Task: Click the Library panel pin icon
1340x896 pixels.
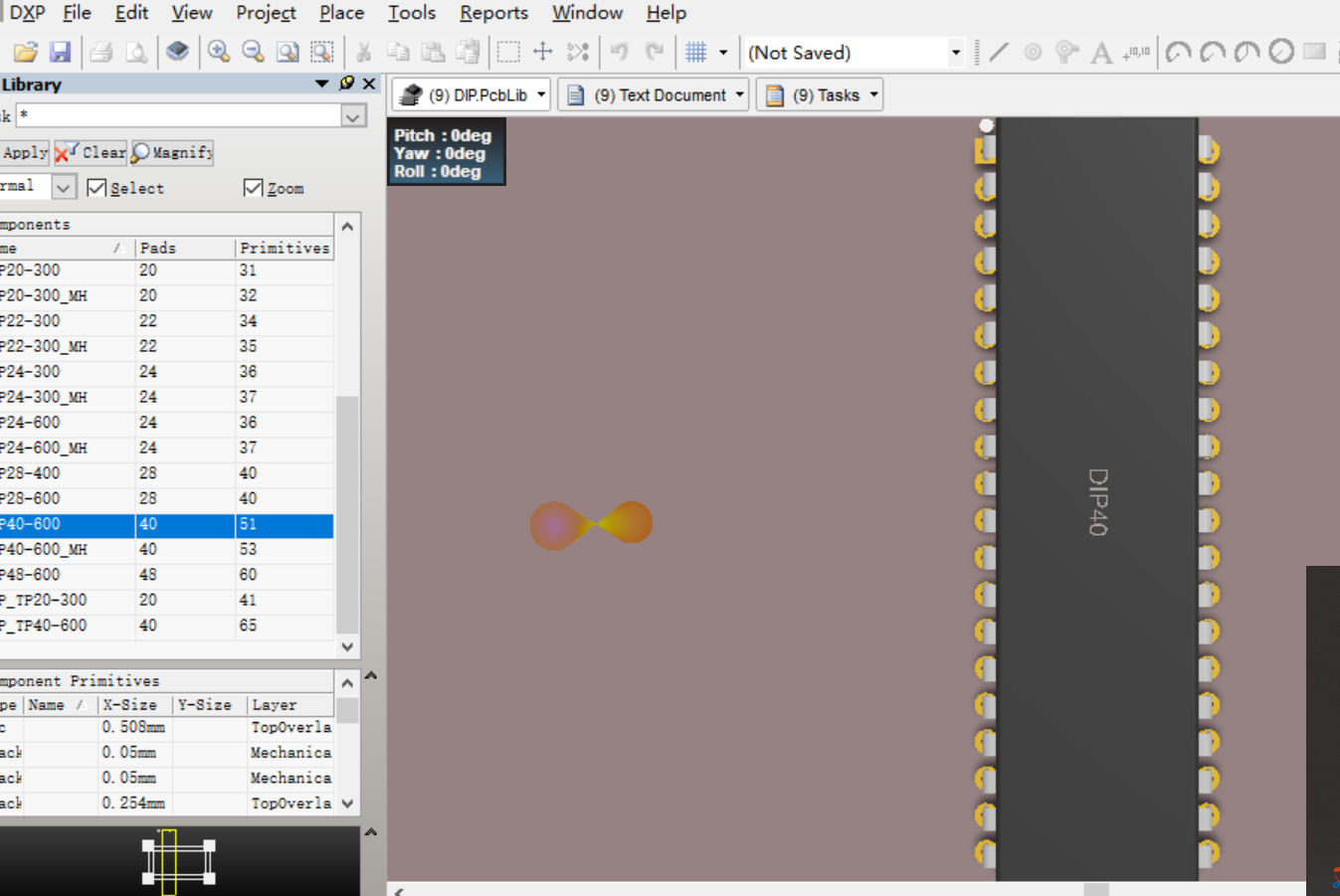Action: click(x=346, y=84)
